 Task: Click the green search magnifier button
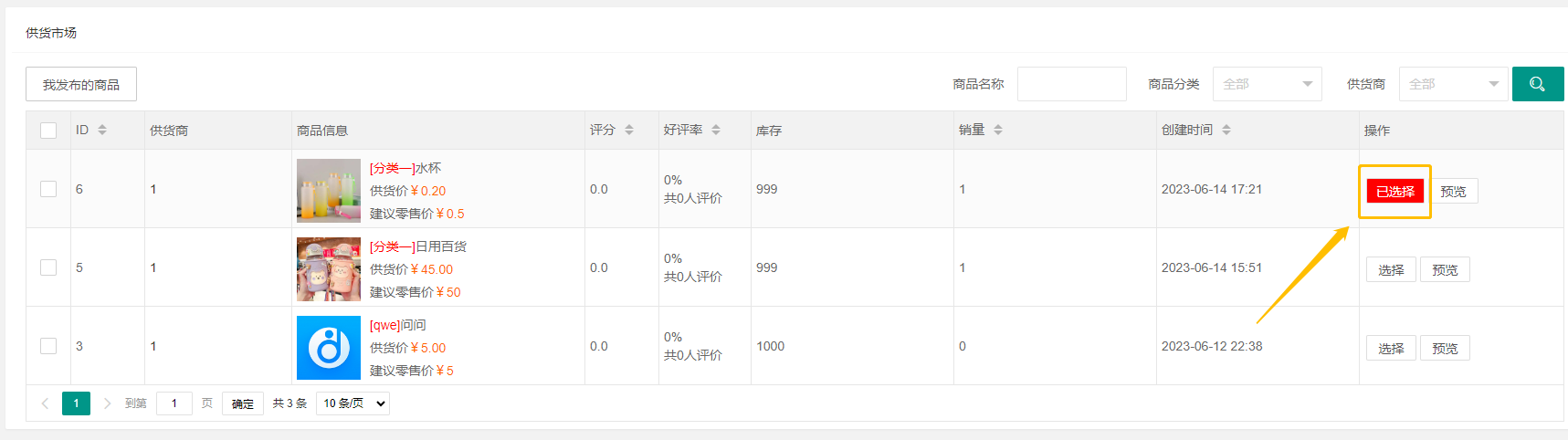1537,84
